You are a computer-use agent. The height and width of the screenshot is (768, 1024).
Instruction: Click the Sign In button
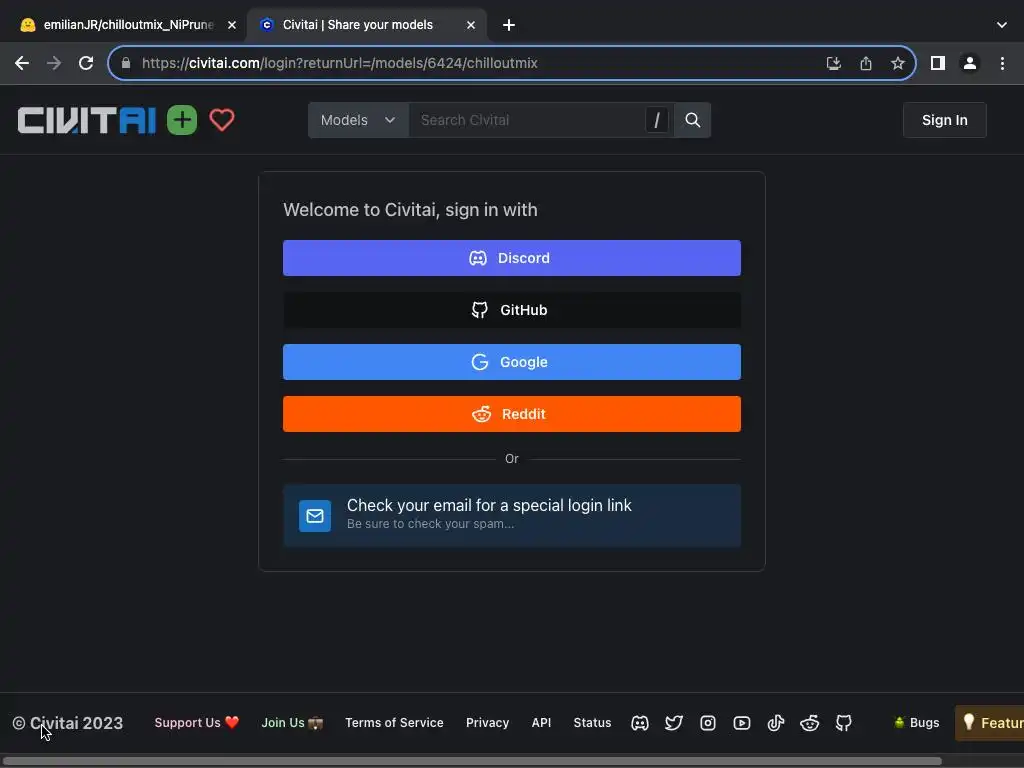pos(944,120)
